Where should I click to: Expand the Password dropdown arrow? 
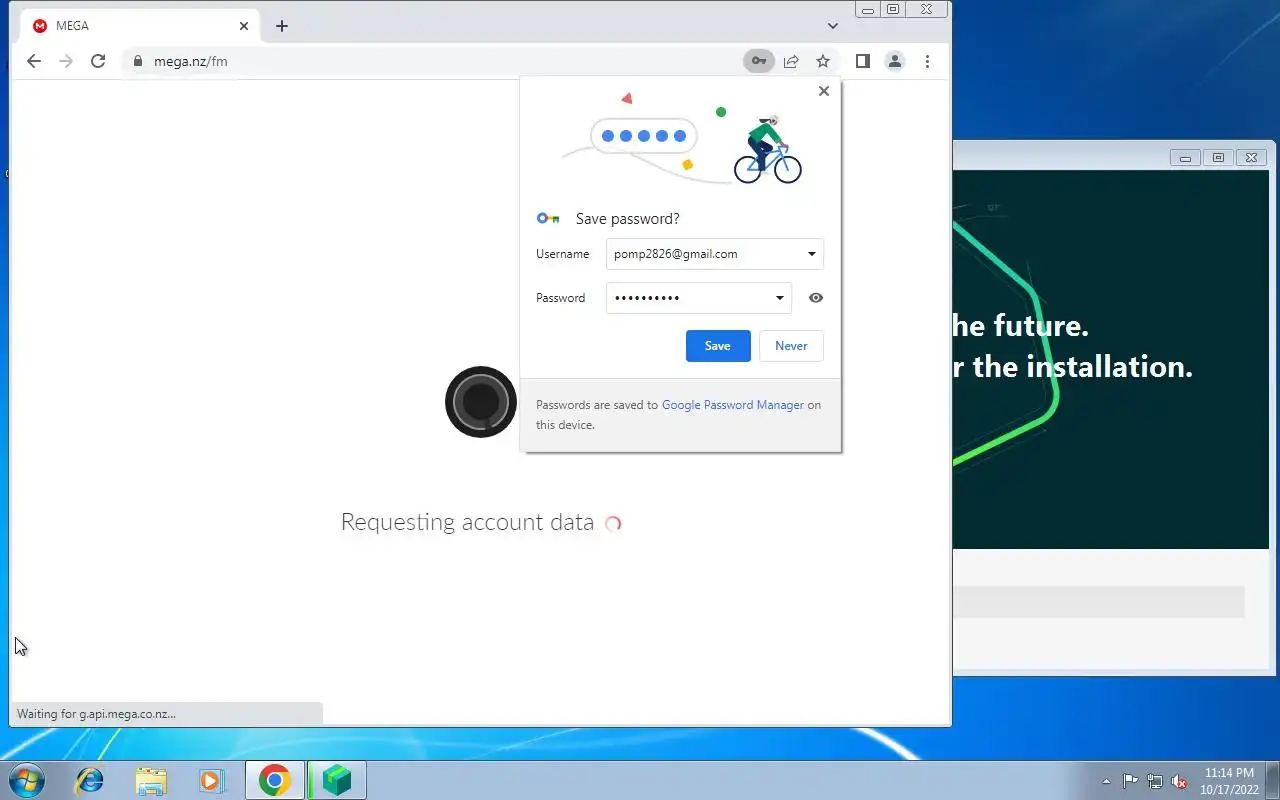(780, 298)
